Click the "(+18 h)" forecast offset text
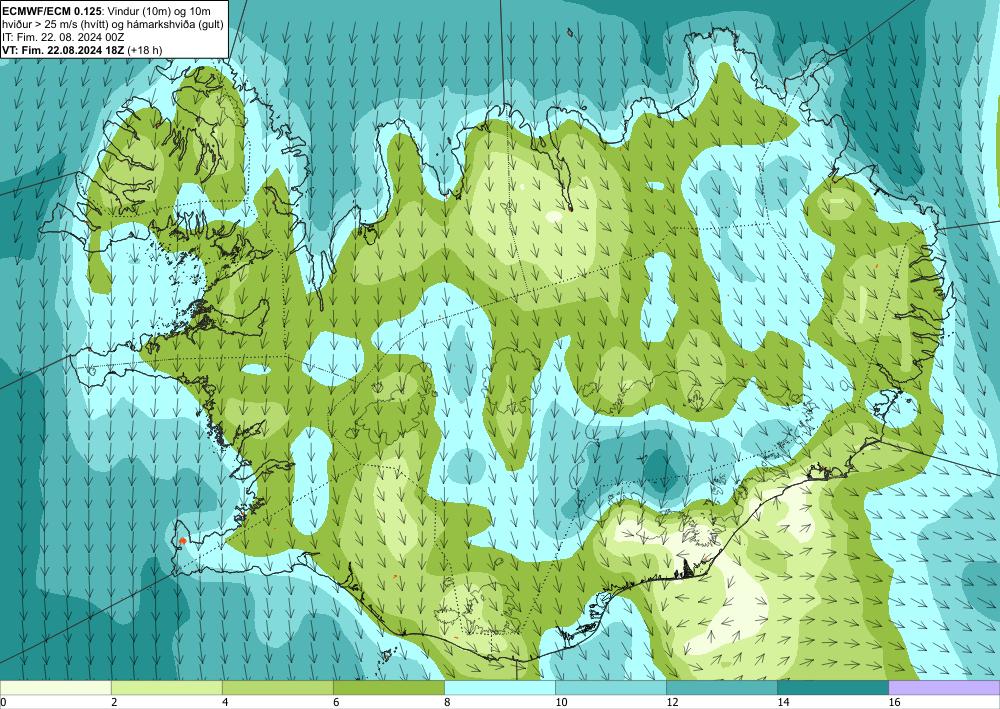This screenshot has width=1000, height=709. [145, 50]
